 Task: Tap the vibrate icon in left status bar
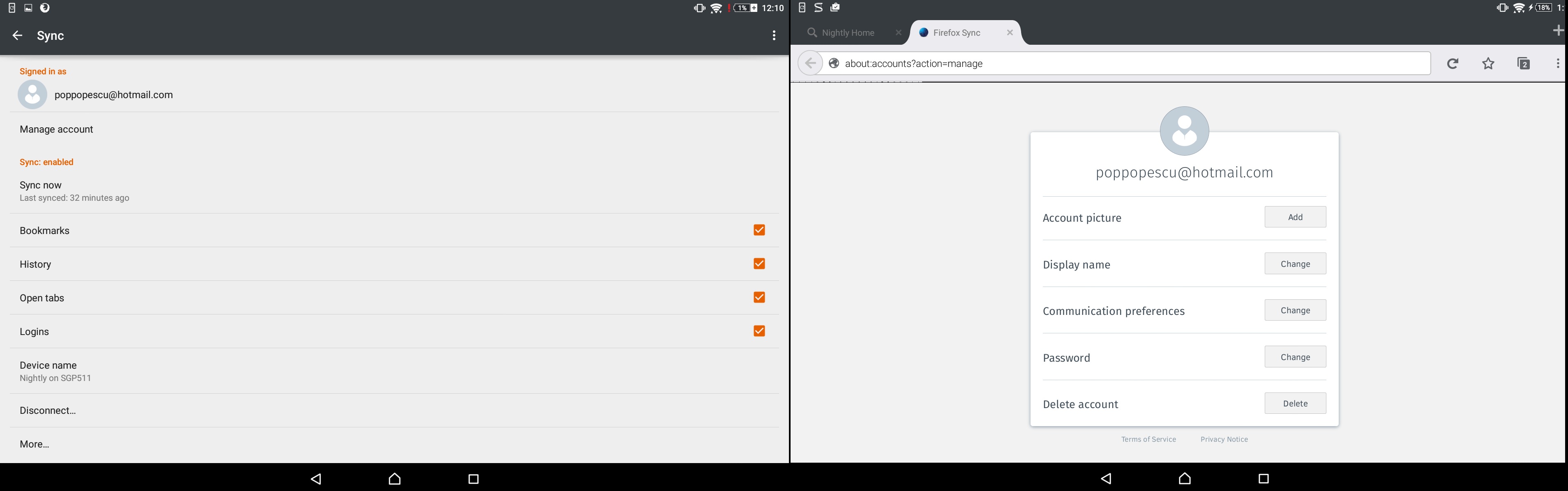[x=699, y=8]
